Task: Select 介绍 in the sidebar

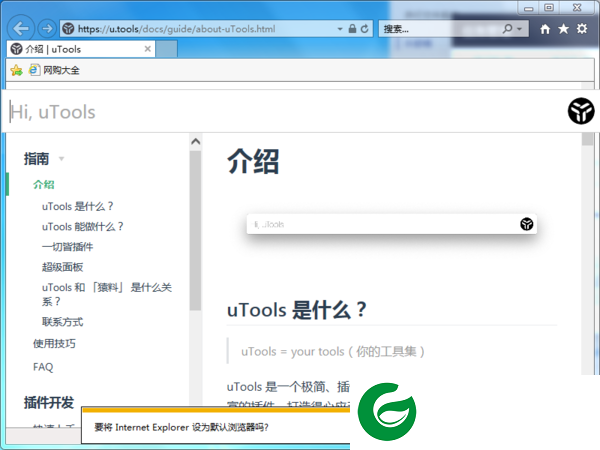Action: coord(44,184)
